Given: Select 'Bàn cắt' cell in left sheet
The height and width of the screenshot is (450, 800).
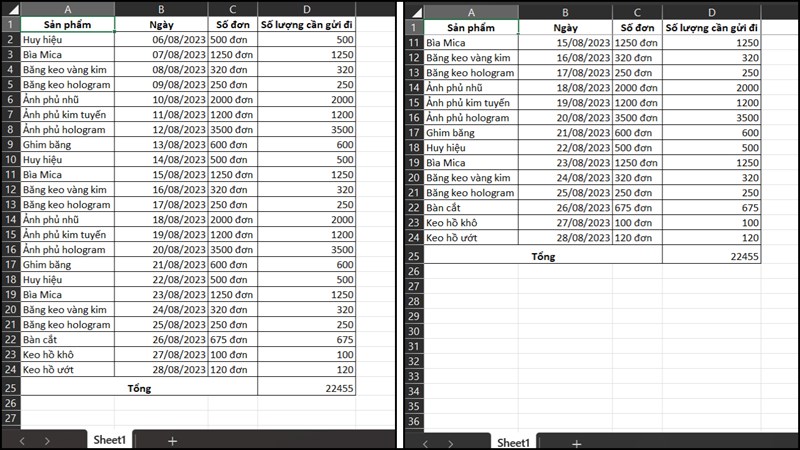Looking at the screenshot, I should pos(67,339).
